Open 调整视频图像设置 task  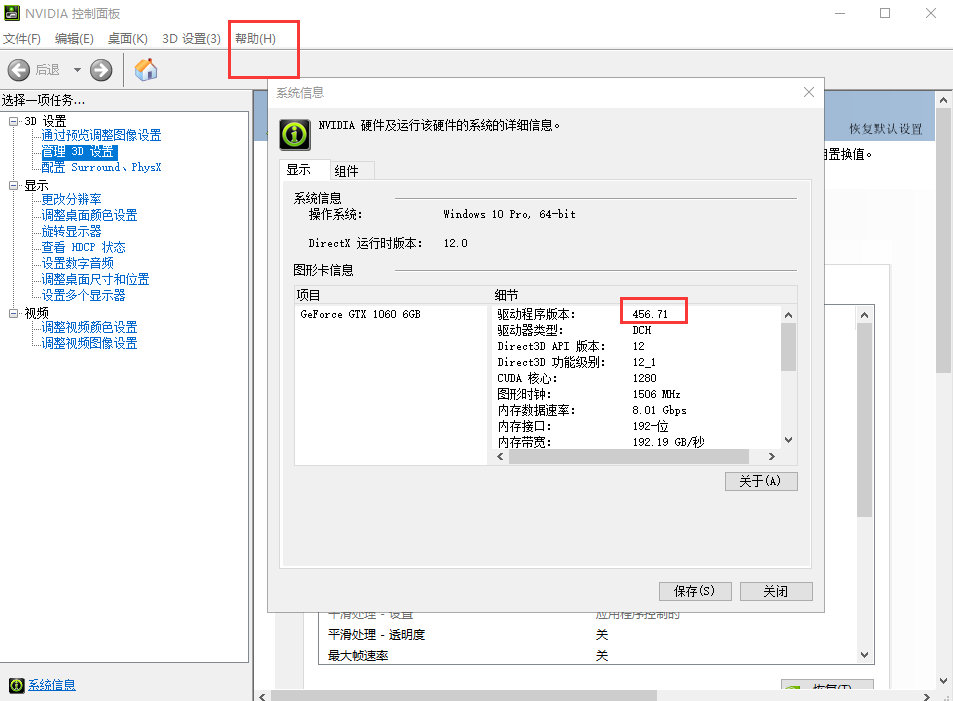(89, 344)
